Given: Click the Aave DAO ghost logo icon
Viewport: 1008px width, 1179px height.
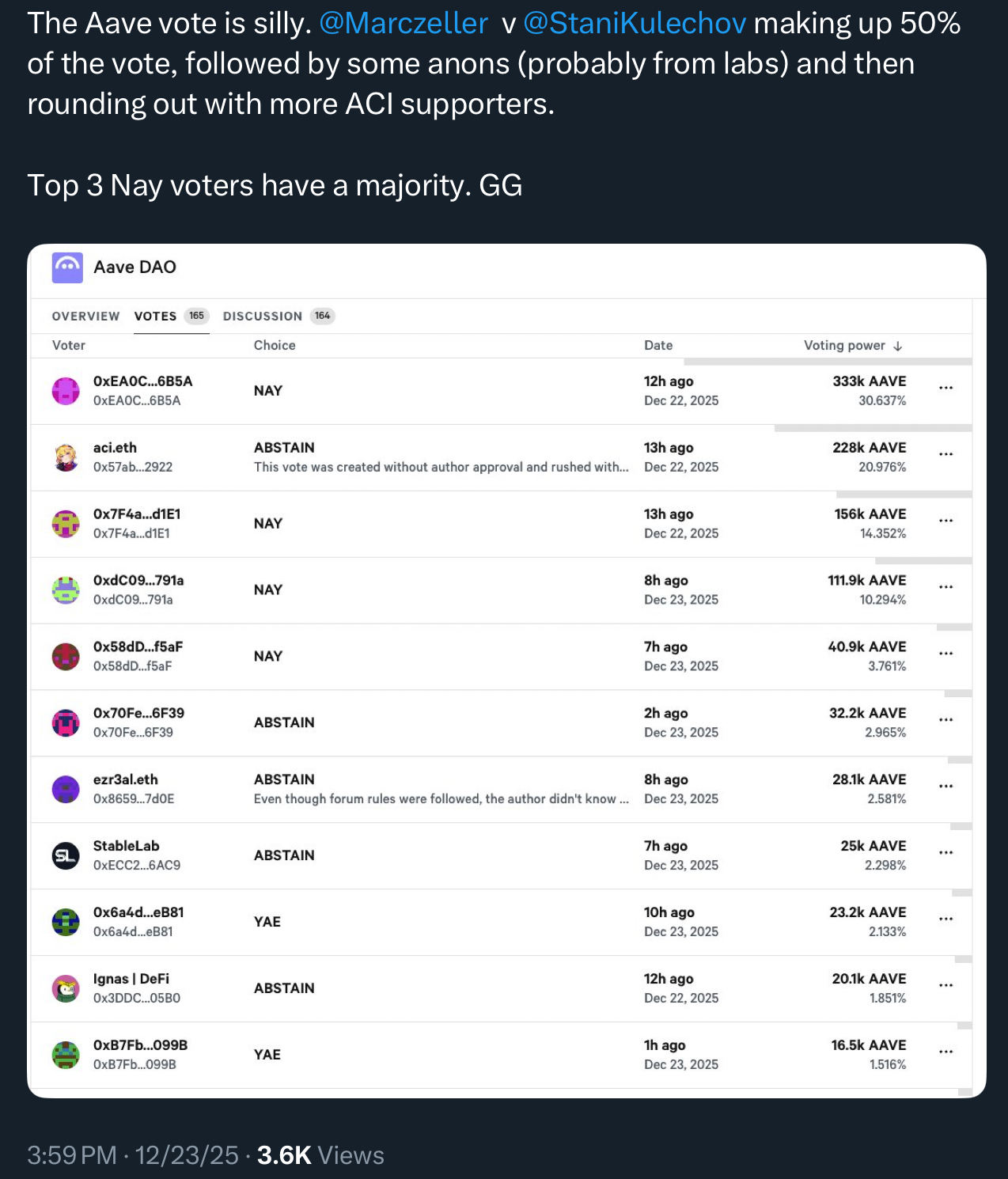Looking at the screenshot, I should point(67,267).
